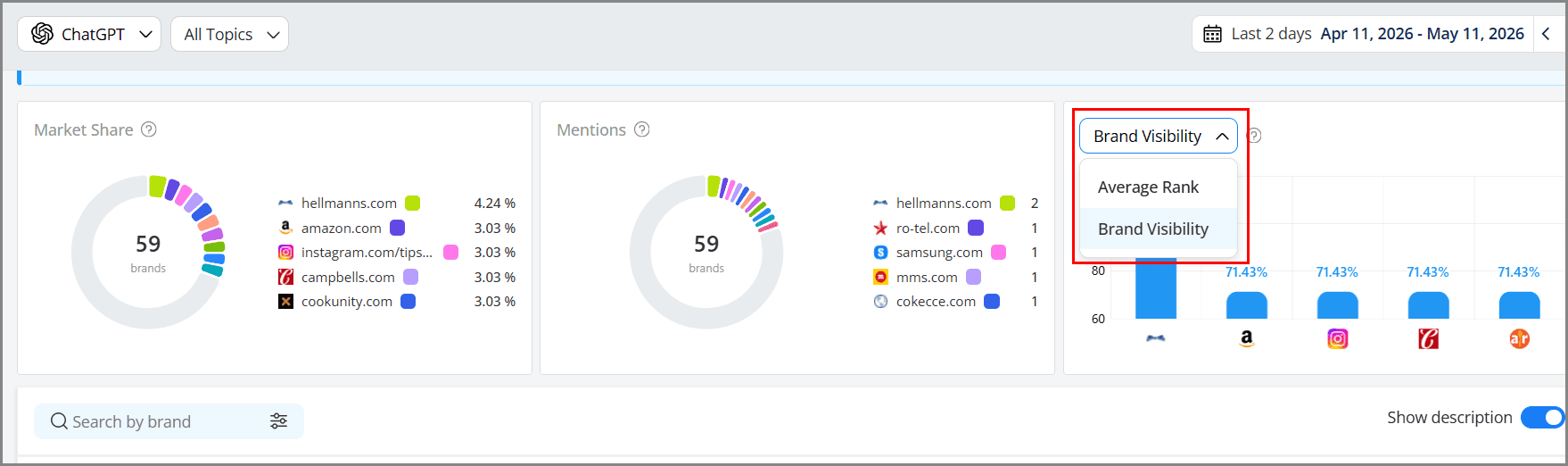Click the pink swatch beside instagram.com/tips...
1568x466 pixels.
[x=451, y=253]
